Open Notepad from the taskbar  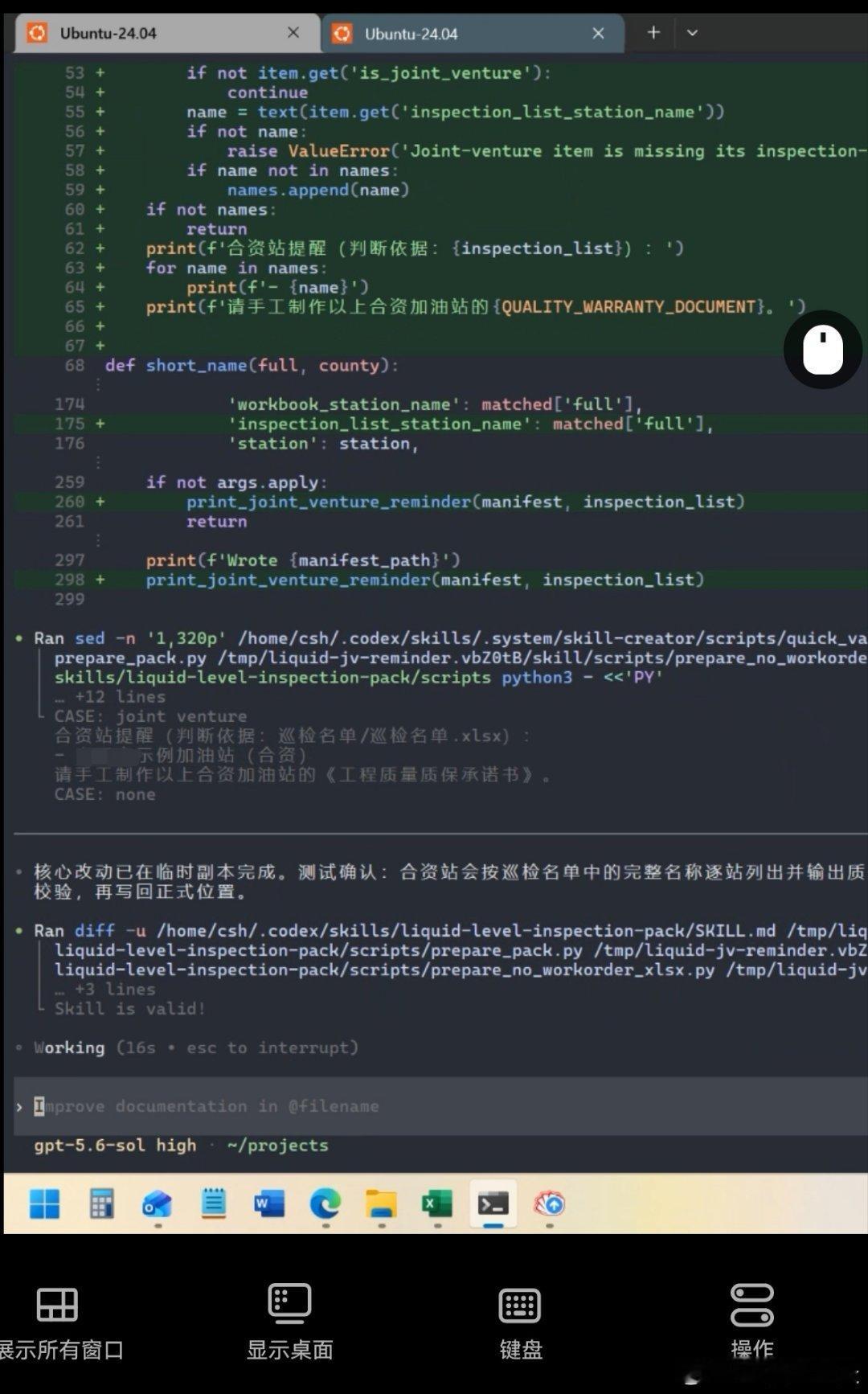pyautogui.click(x=213, y=1203)
